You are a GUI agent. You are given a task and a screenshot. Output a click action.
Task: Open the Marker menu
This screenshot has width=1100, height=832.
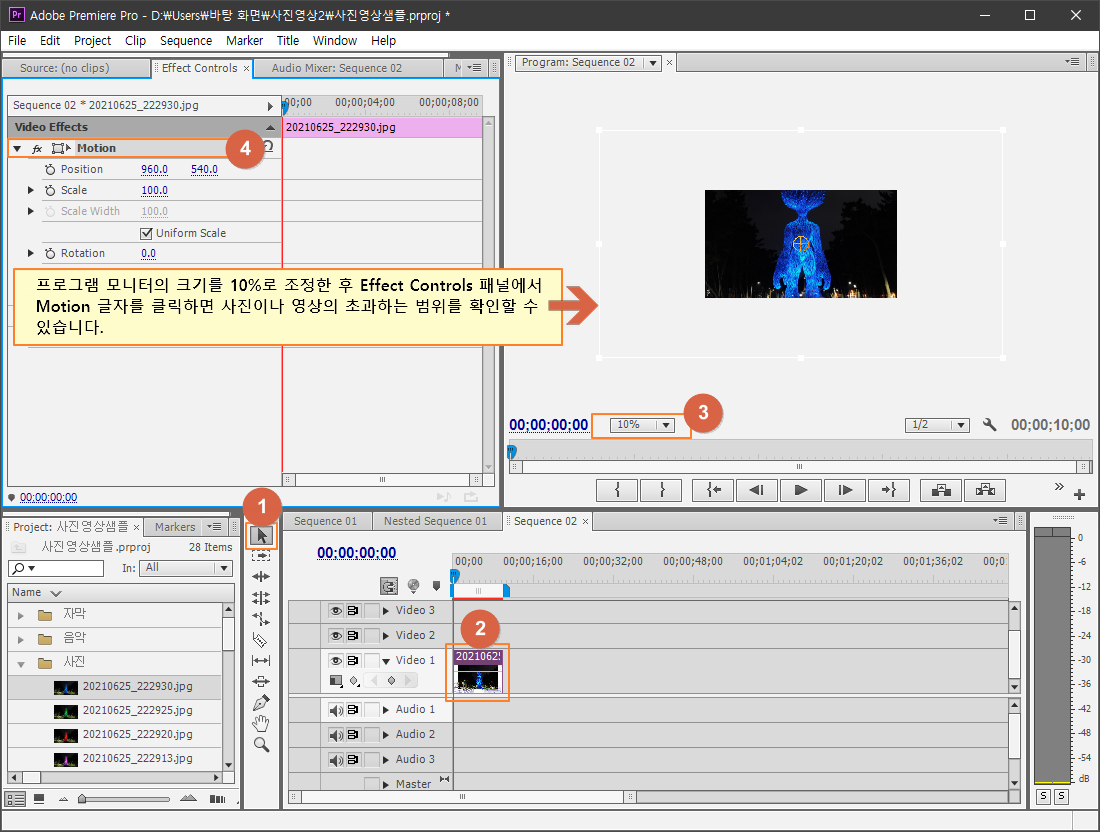[244, 41]
